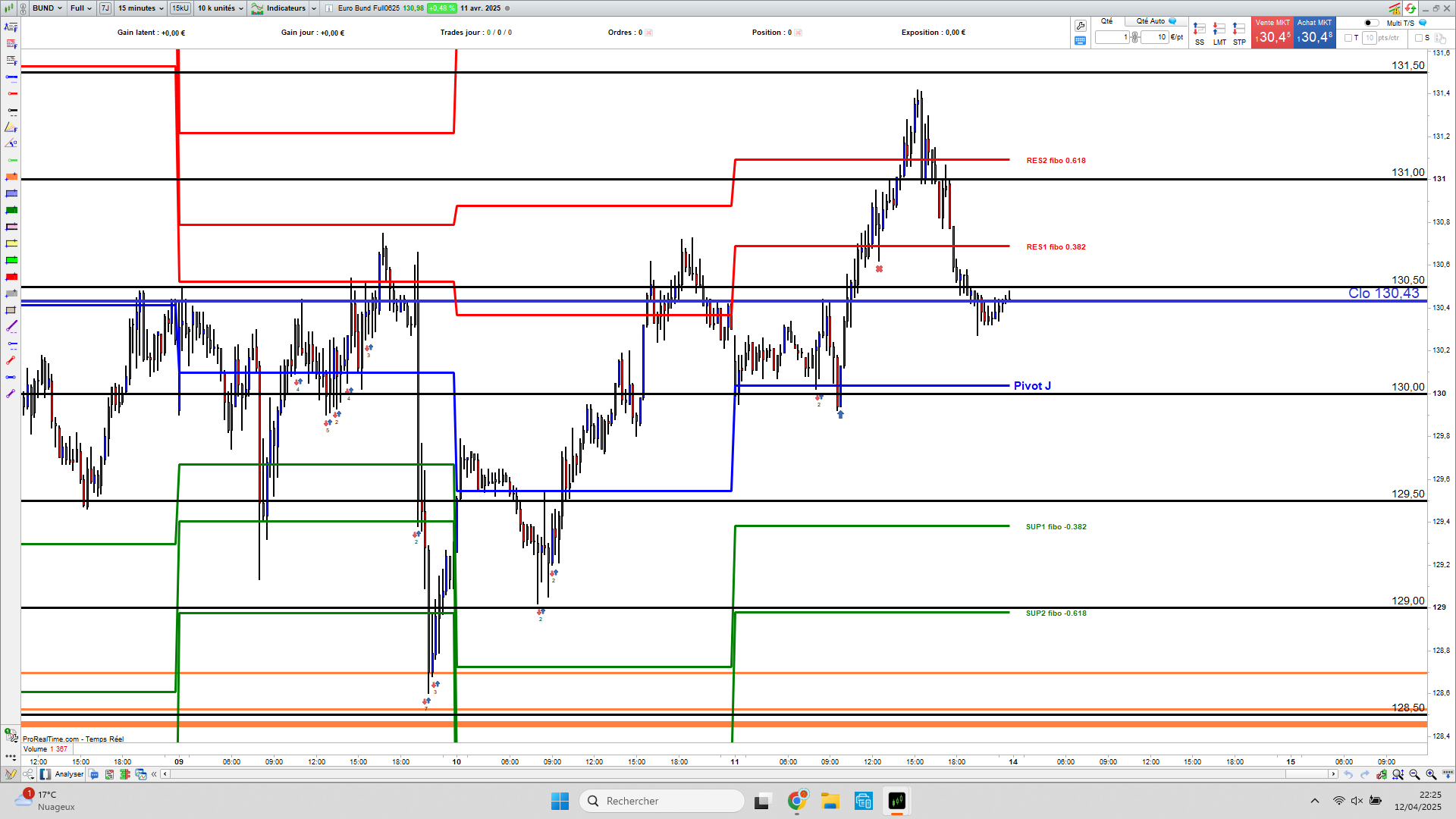1456x819 pixels.
Task: Click the share icon in bottom toolbar
Action: (28, 774)
